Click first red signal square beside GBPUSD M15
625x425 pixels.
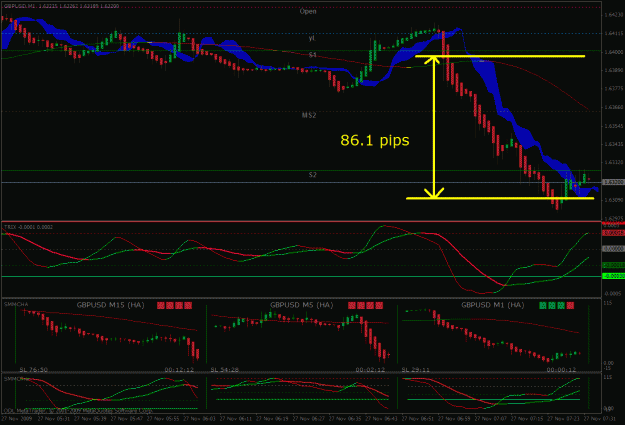click(x=161, y=305)
